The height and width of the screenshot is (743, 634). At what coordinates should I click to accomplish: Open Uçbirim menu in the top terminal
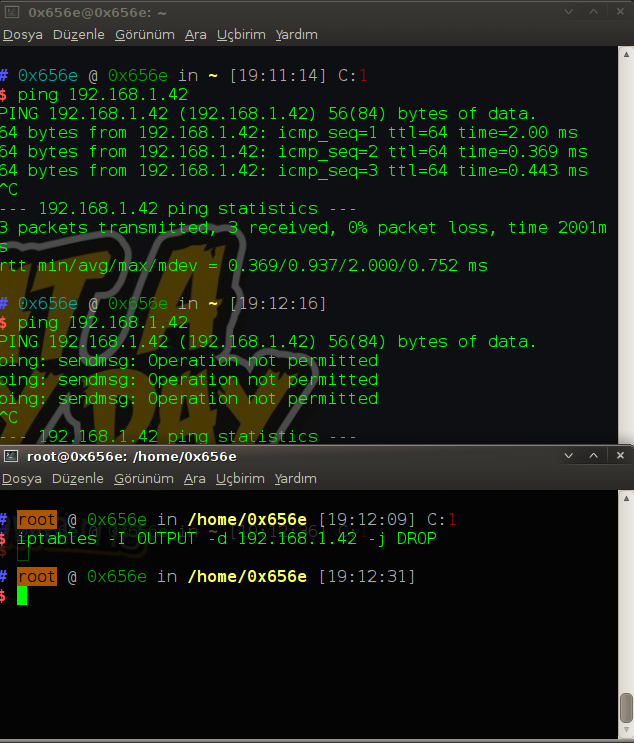(241, 34)
